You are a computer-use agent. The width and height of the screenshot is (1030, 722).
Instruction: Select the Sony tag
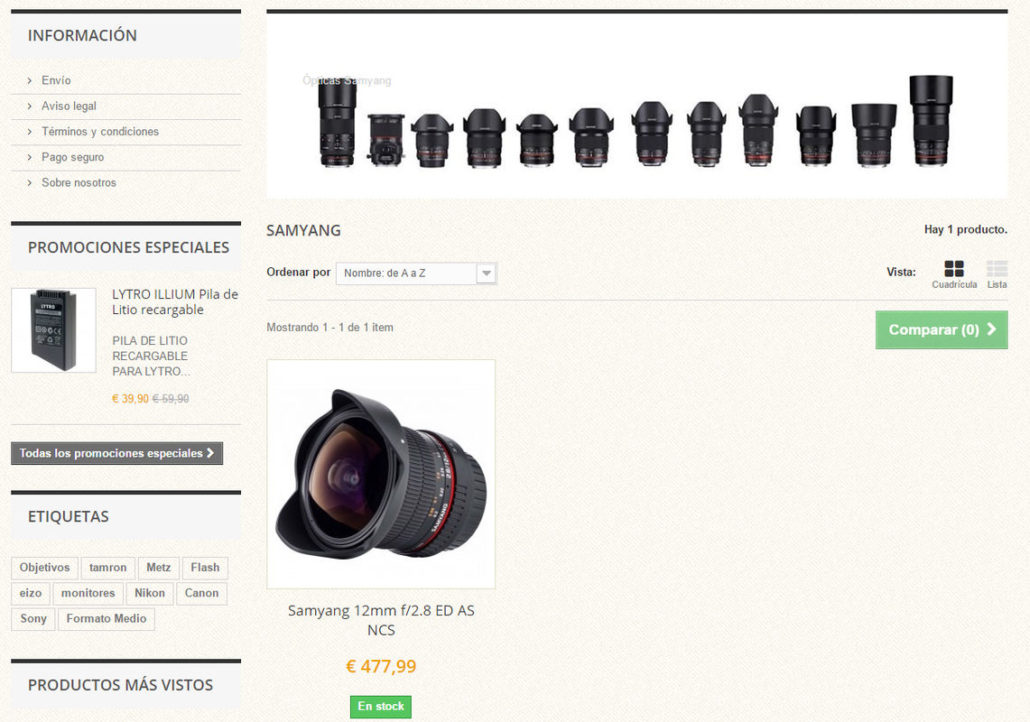coord(34,619)
